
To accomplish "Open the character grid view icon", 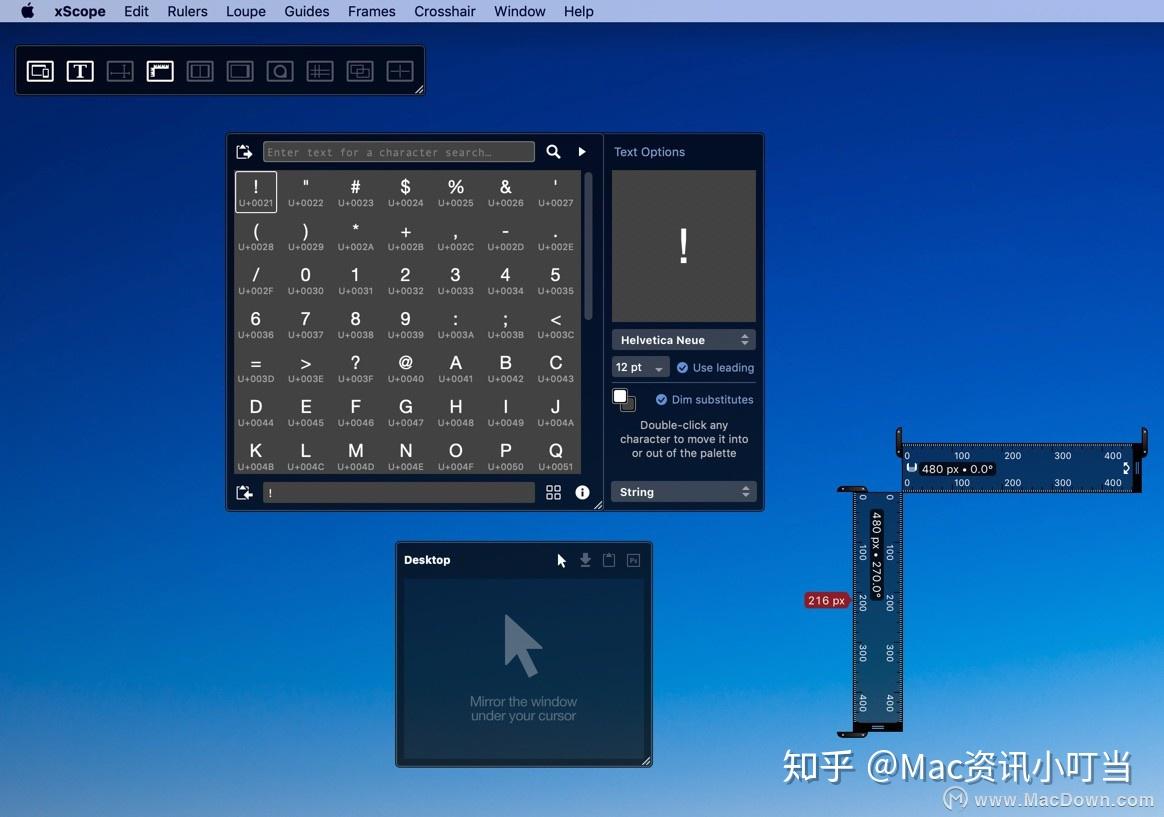I will [x=553, y=492].
